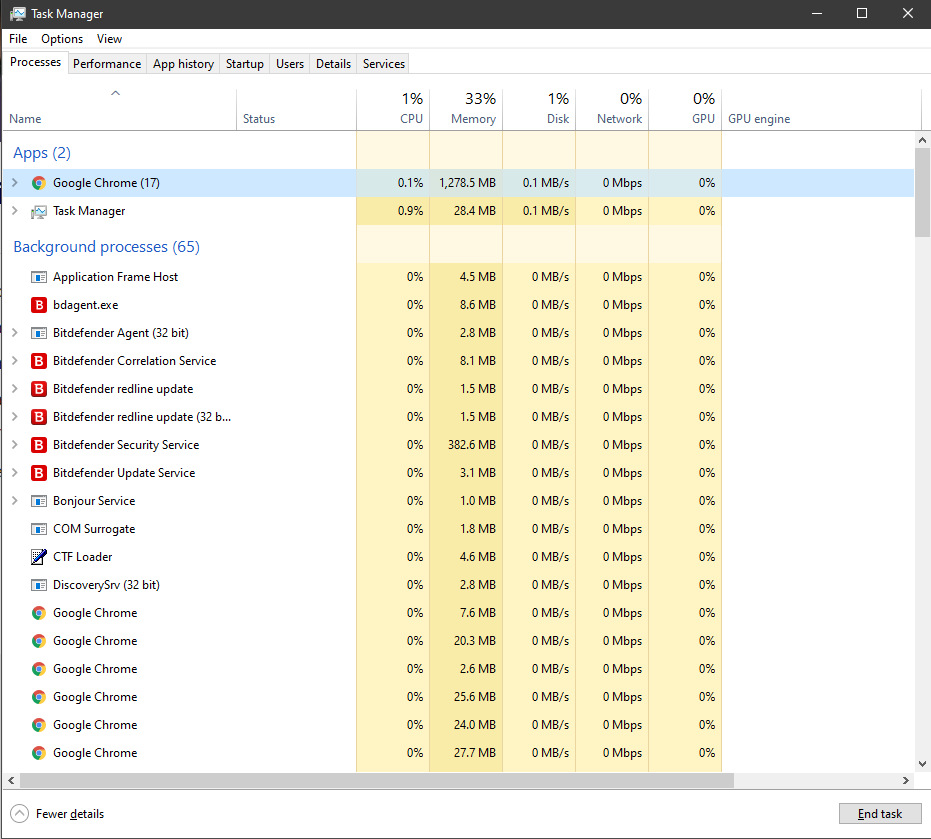Click the Bitdefender redline update (32 b... icon

coord(39,417)
